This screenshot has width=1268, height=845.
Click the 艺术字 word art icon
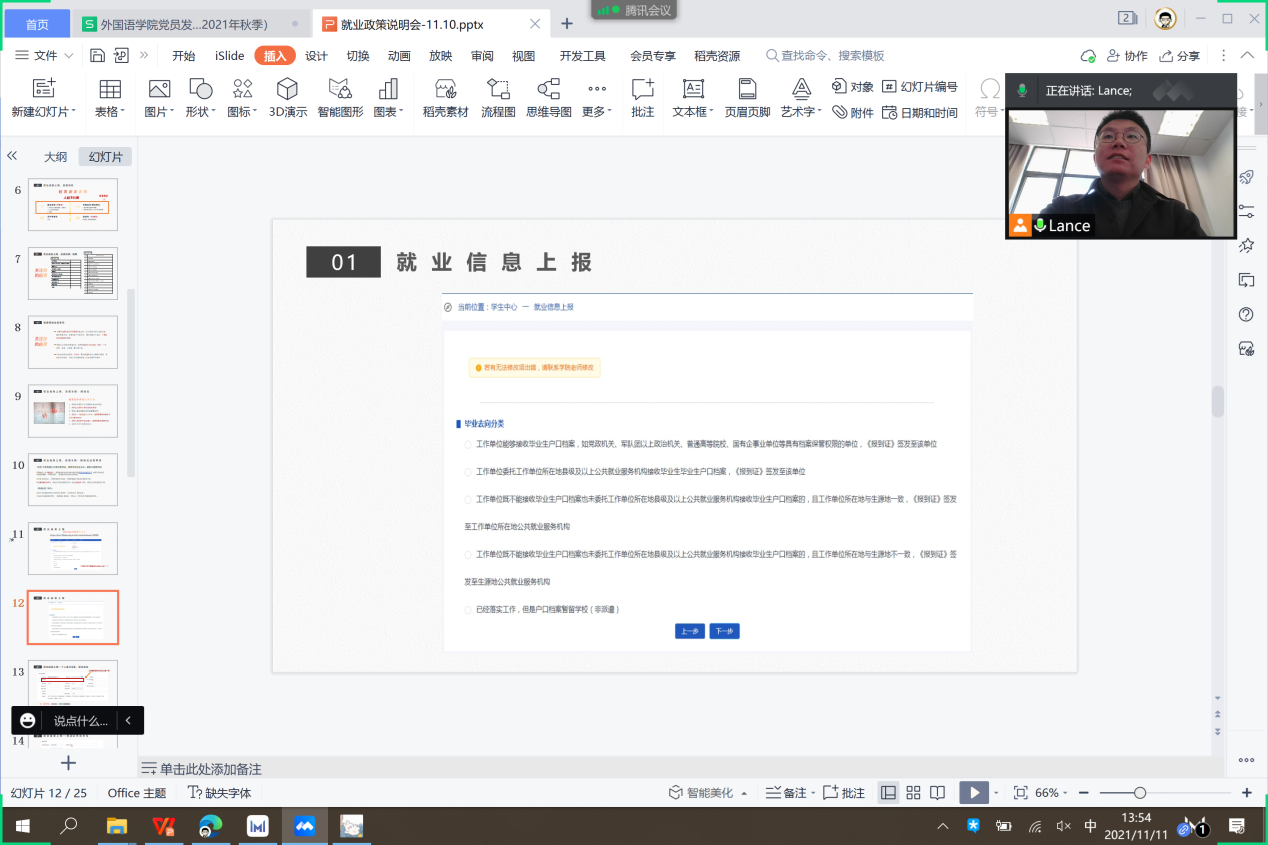(801, 89)
